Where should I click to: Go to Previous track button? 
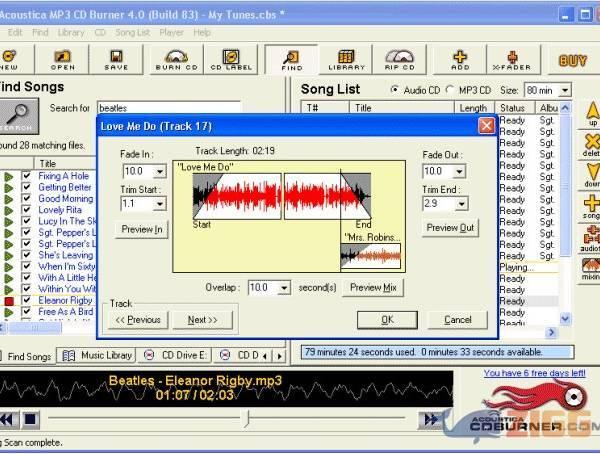[x=138, y=320]
